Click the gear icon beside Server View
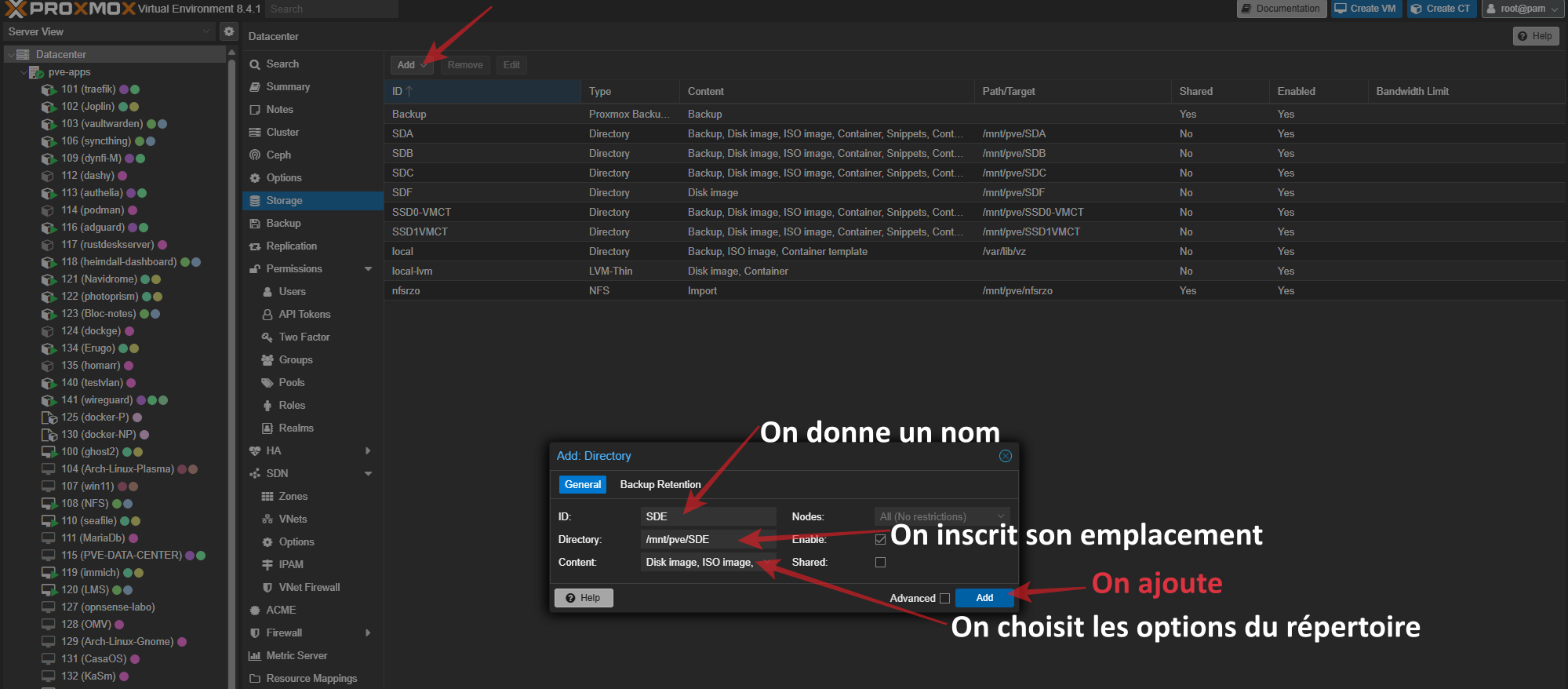Image resolution: width=1568 pixels, height=689 pixels. [x=229, y=31]
